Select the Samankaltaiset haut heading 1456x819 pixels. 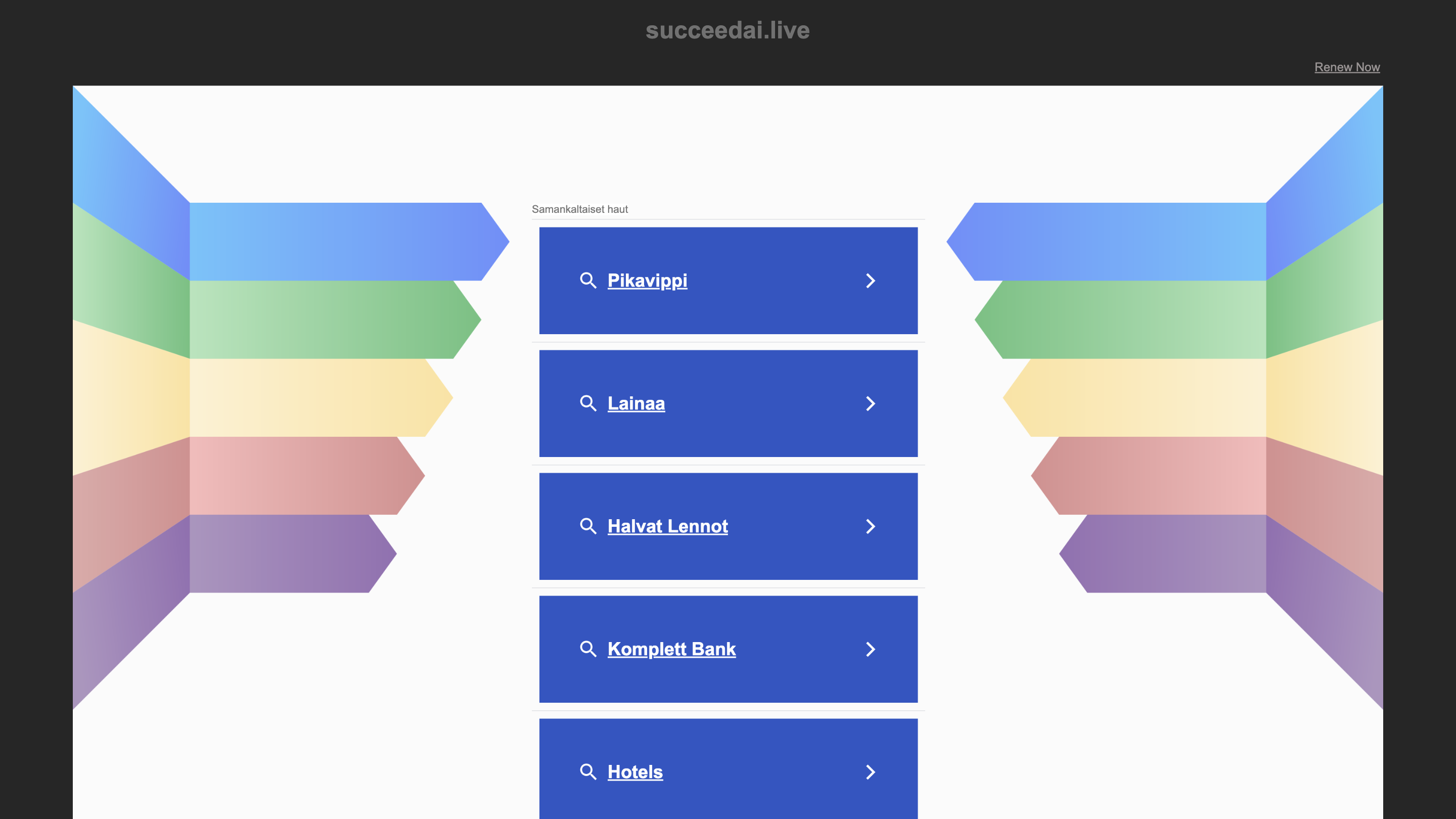[x=580, y=209]
